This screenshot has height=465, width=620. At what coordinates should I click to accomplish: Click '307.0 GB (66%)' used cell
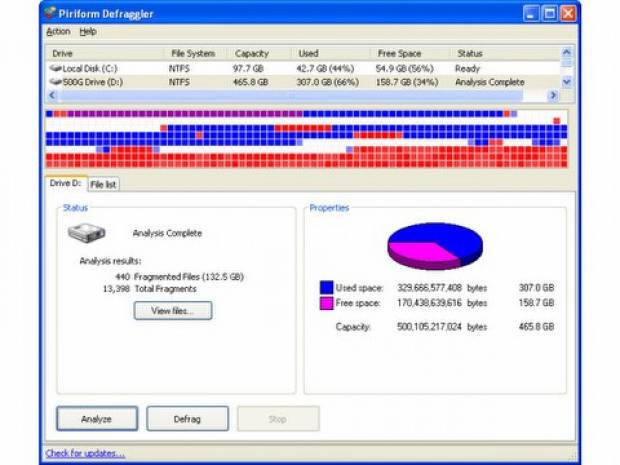coord(327,82)
